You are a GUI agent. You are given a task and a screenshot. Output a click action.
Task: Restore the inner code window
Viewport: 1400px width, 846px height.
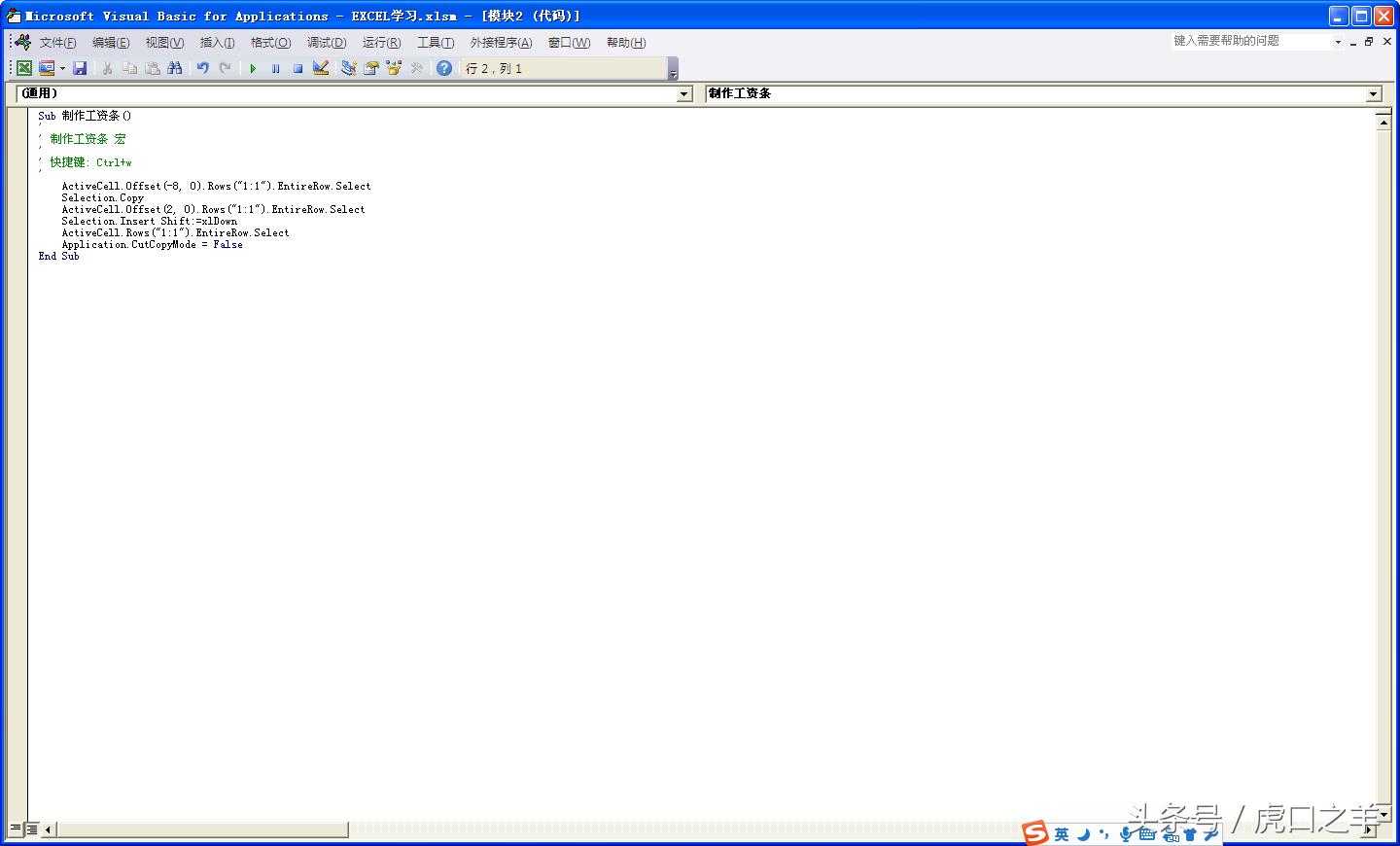pos(1369,42)
